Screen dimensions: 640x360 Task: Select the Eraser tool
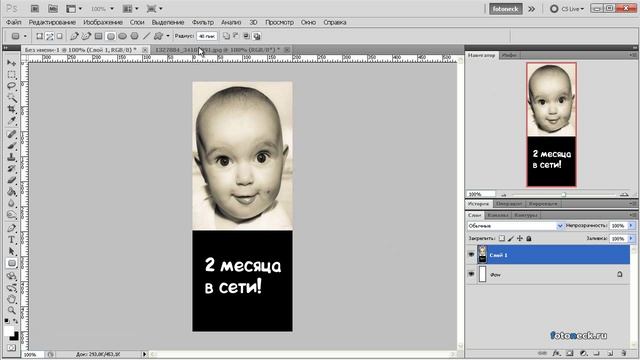11,180
